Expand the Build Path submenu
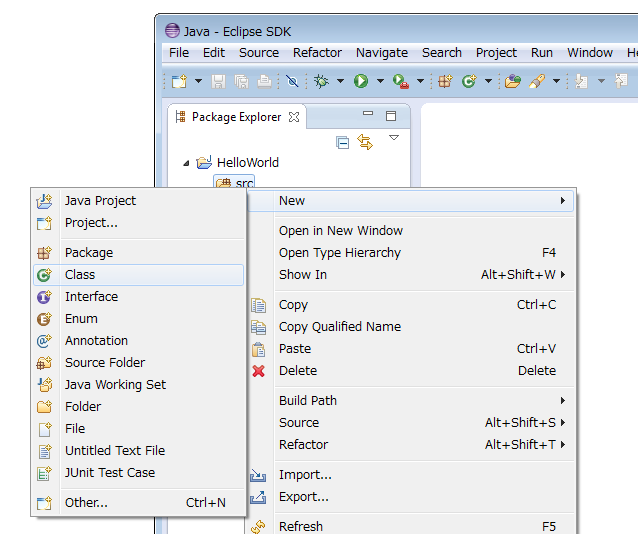638x534 pixels. 411,401
